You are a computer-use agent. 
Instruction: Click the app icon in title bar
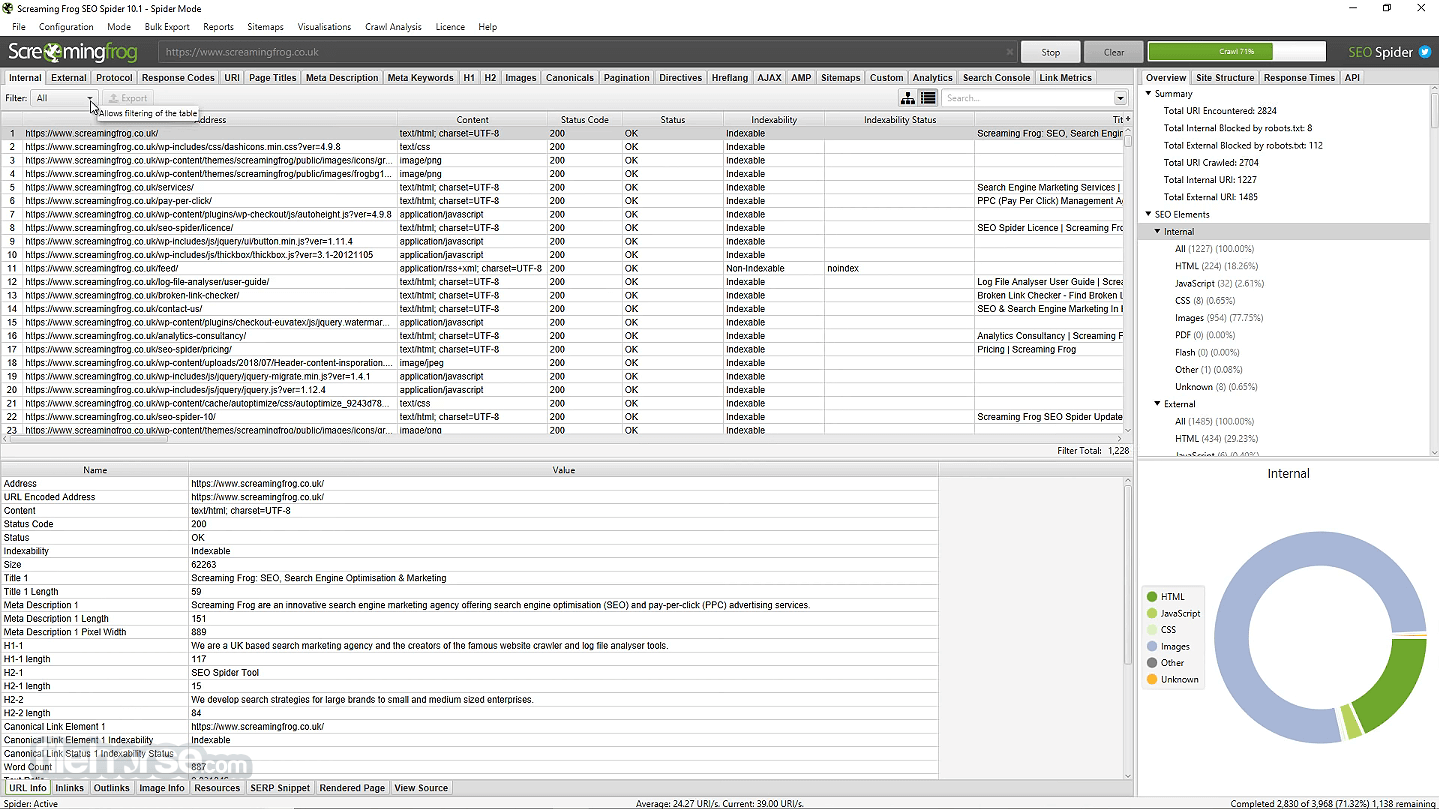point(8,8)
